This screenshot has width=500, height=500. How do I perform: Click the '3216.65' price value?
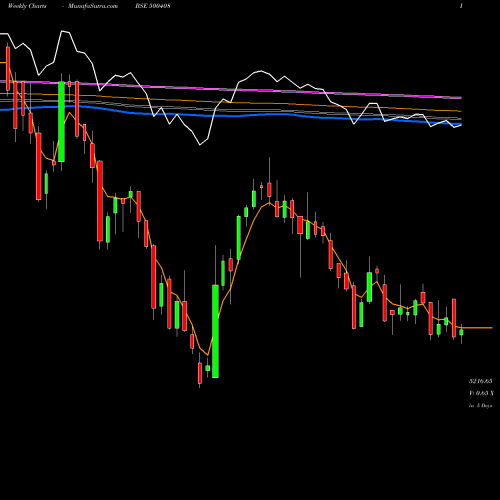[480, 381]
